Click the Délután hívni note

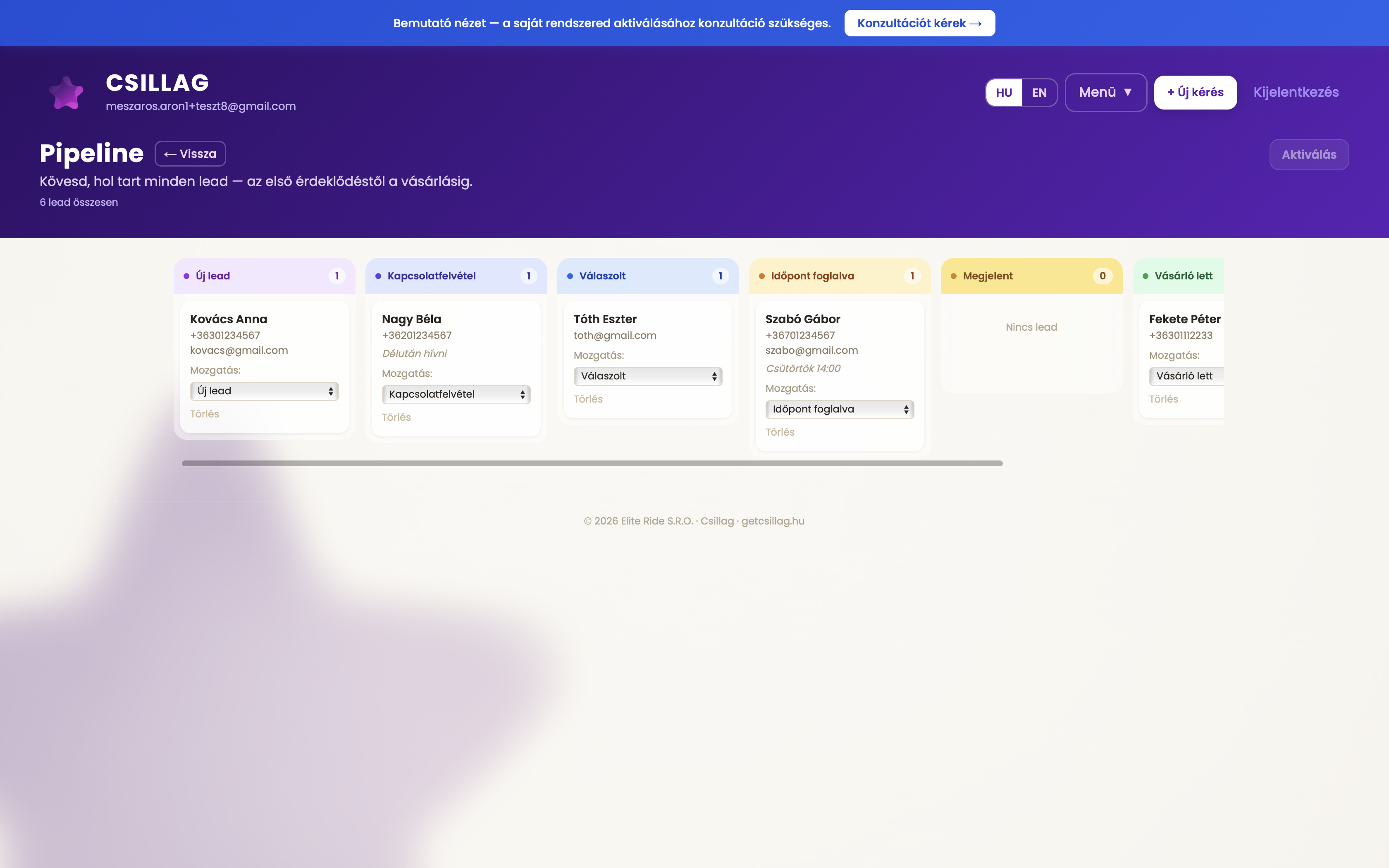(414, 354)
